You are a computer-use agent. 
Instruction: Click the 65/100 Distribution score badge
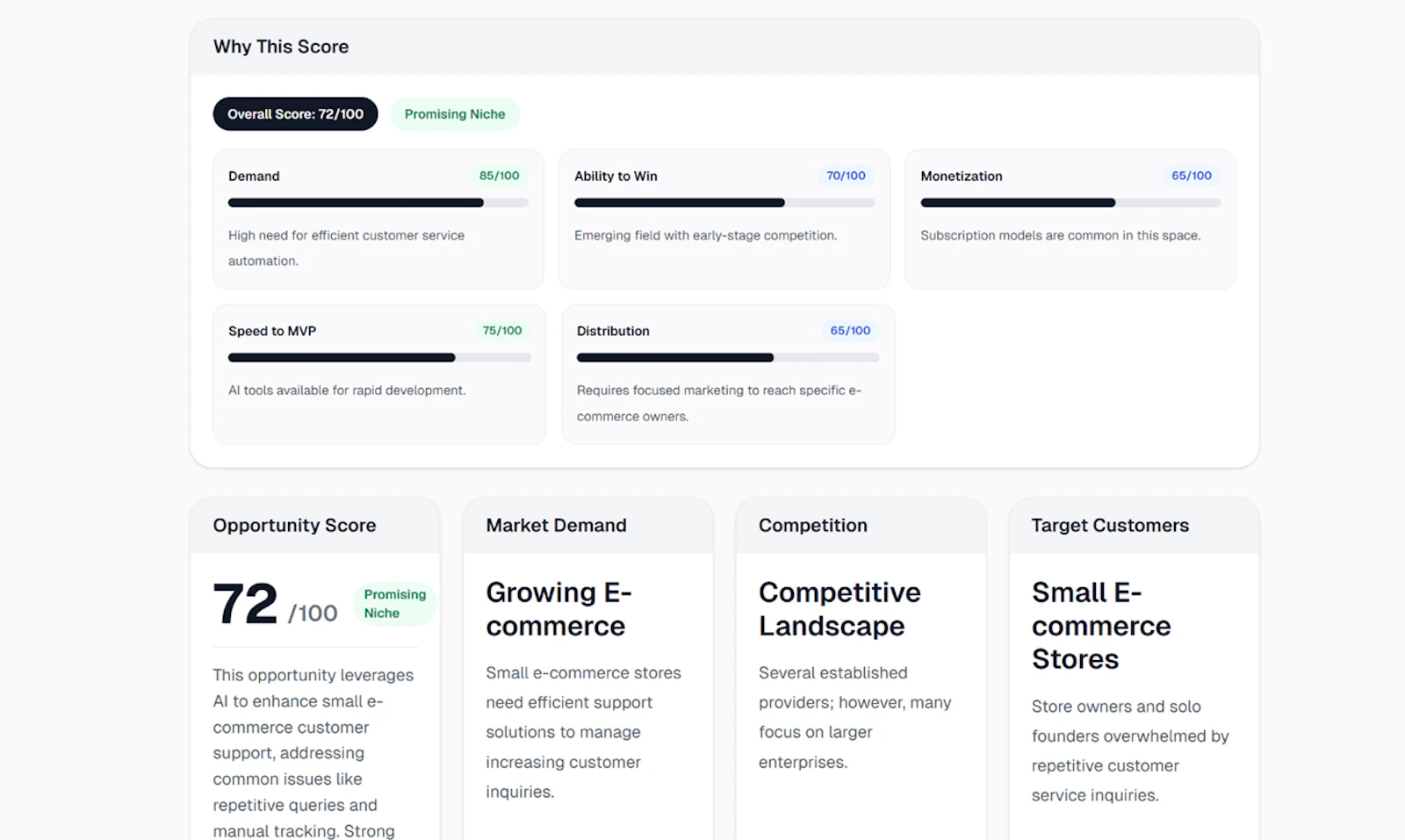pyautogui.click(x=850, y=331)
